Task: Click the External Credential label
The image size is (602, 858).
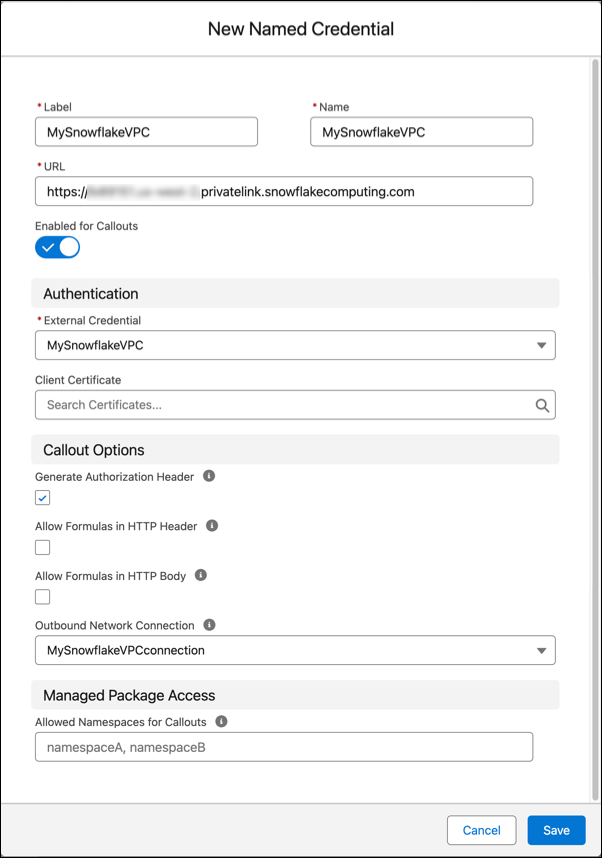Action: [x=92, y=320]
